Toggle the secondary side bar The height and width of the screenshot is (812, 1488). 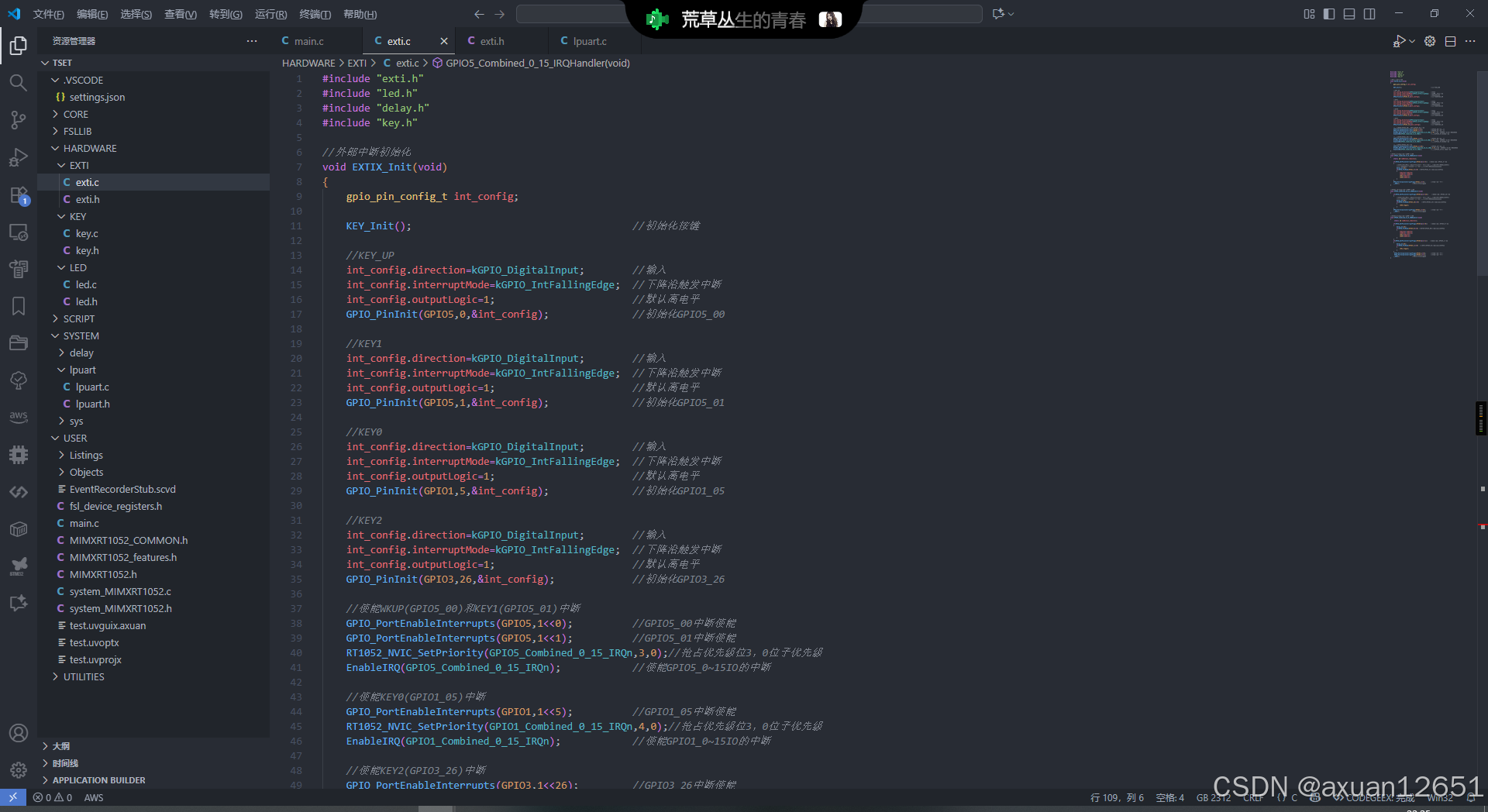(x=1369, y=14)
